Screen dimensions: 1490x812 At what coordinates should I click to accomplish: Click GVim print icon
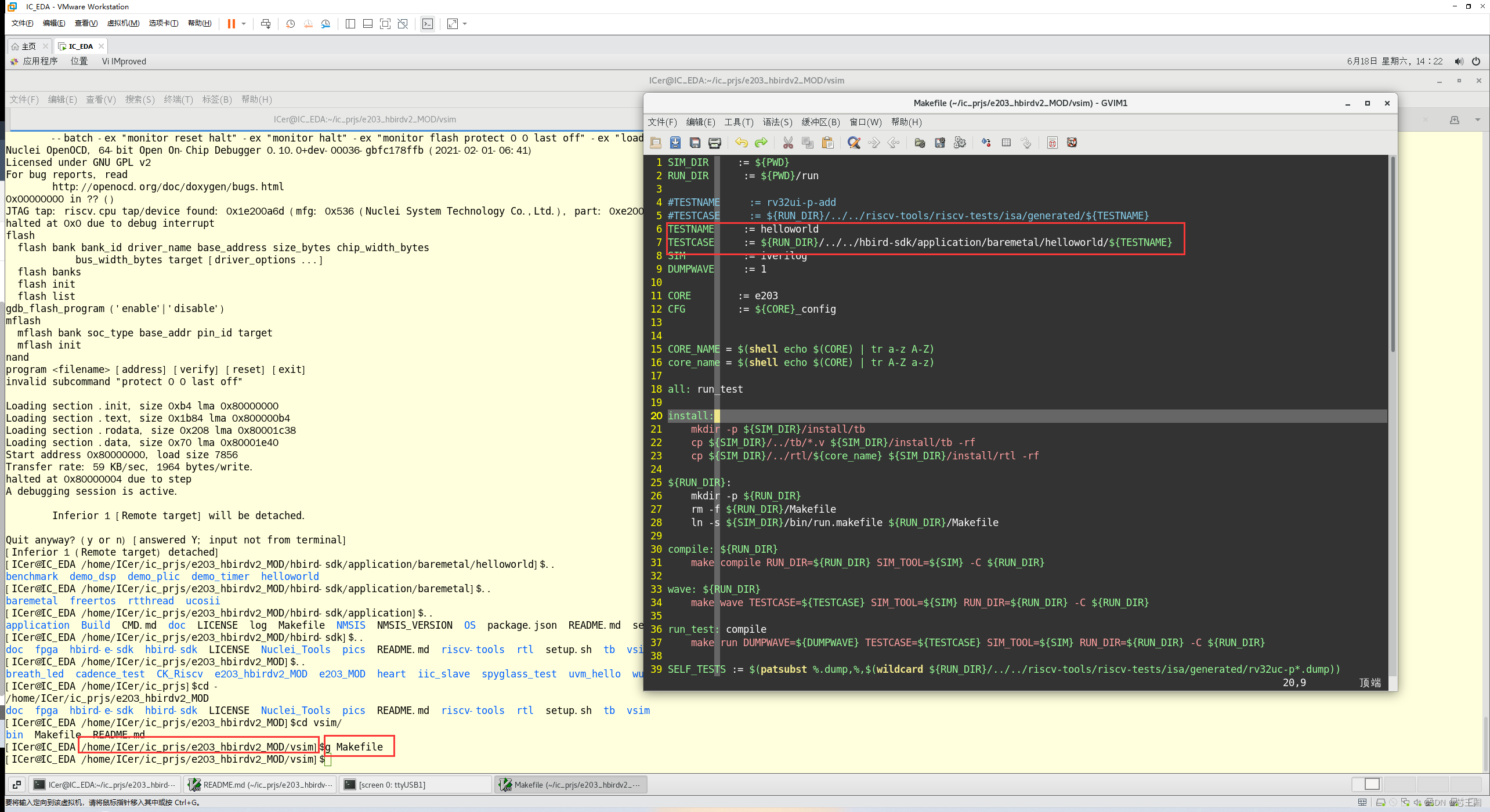click(715, 143)
